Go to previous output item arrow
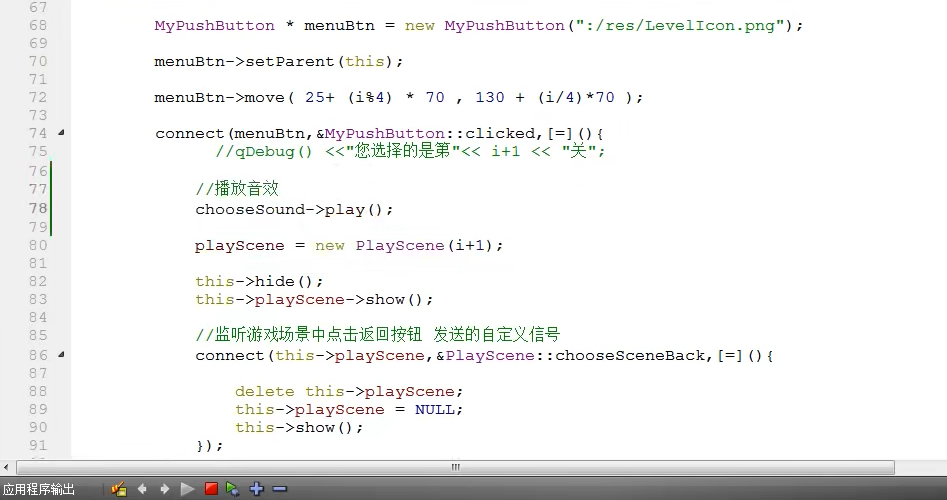947x500 pixels. (x=142, y=489)
